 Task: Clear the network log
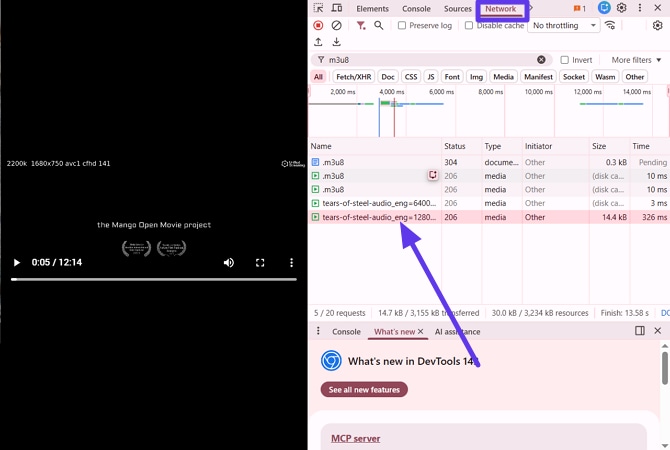[337, 26]
